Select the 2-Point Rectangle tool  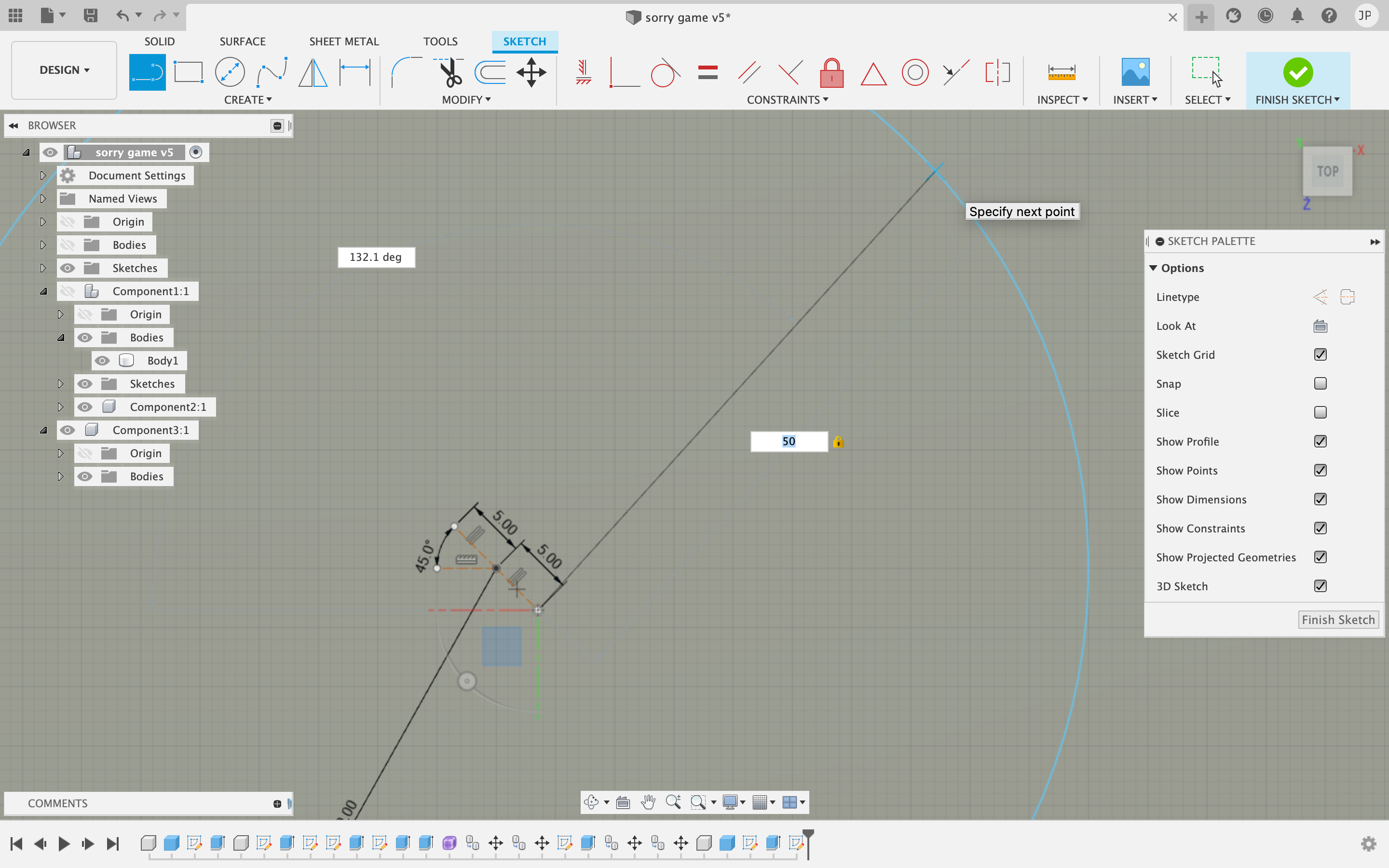(188, 72)
